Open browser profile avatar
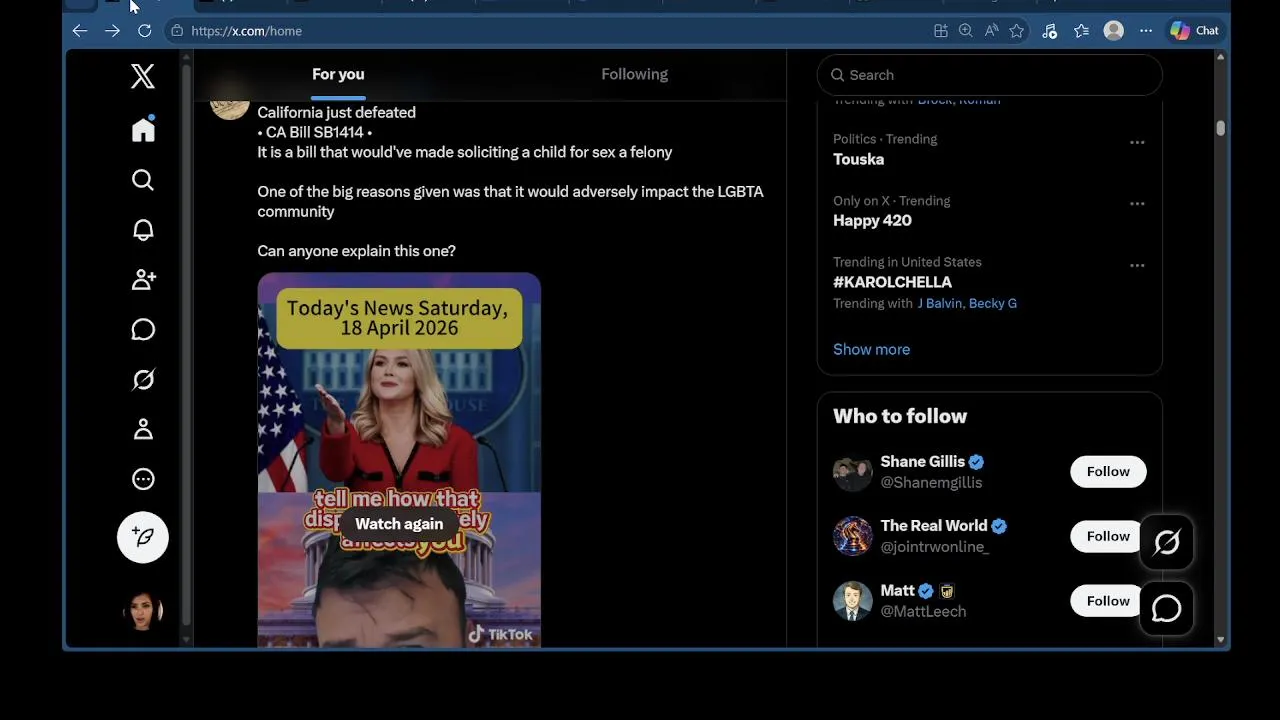1280x720 pixels. click(1113, 31)
